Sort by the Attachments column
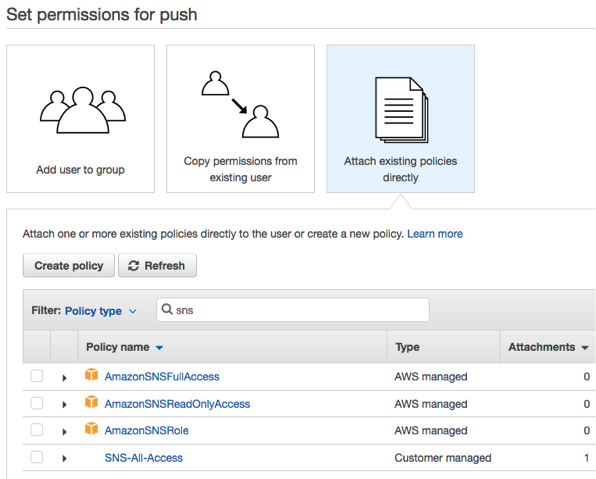Image resolution: width=596 pixels, height=479 pixels. point(548,347)
